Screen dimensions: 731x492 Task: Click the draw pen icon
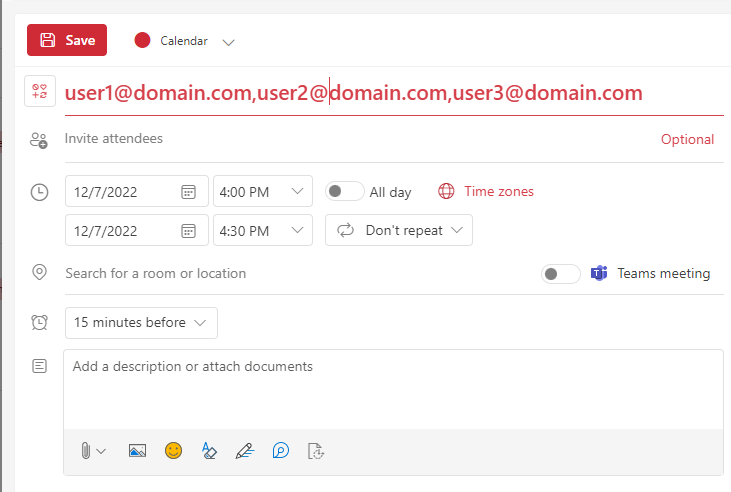tap(245, 451)
